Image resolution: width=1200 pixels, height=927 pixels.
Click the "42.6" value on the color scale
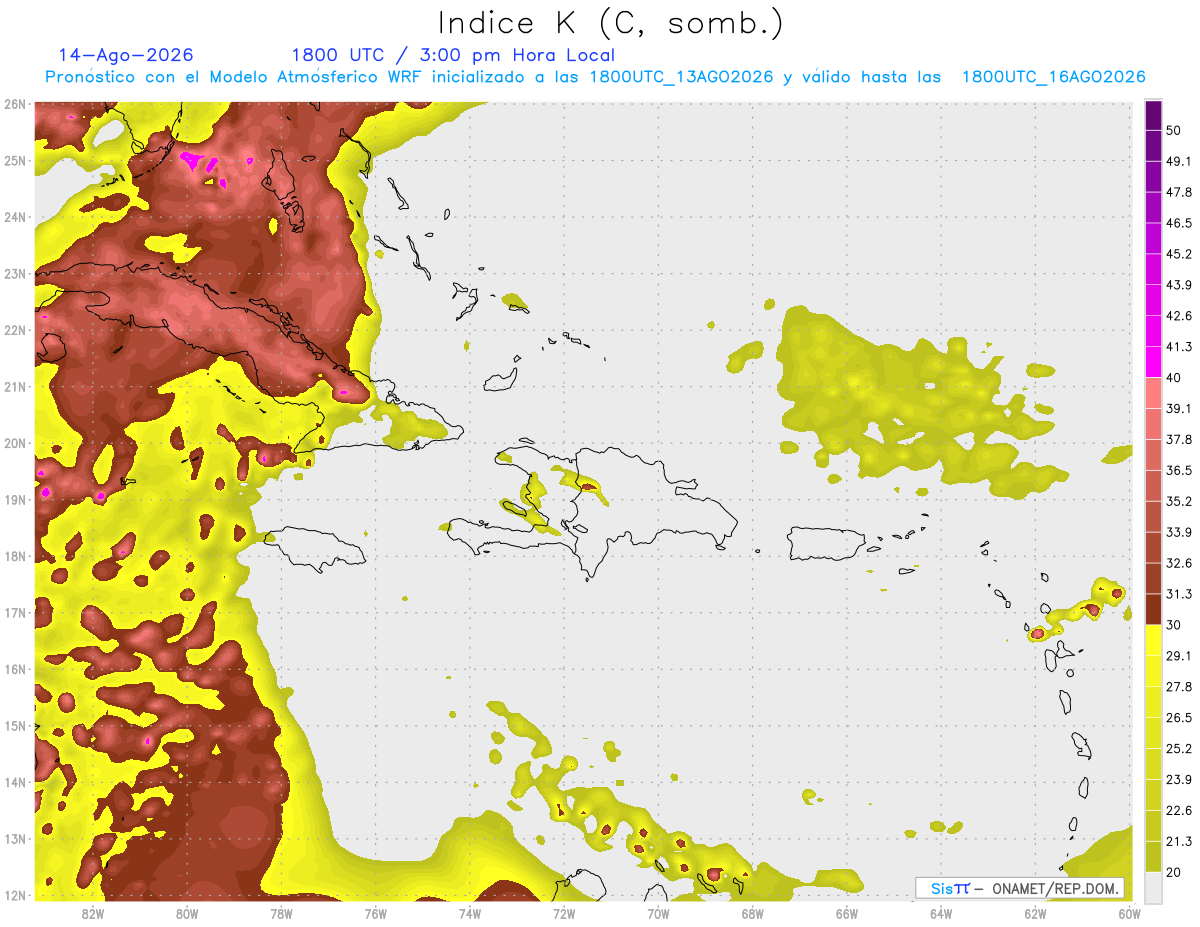1180,316
